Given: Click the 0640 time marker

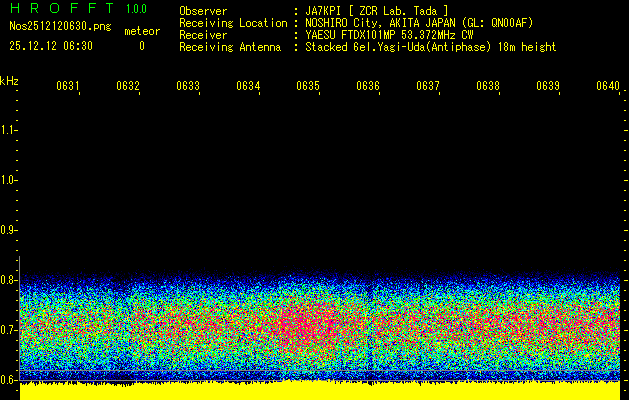Looking at the screenshot, I should tap(608, 86).
